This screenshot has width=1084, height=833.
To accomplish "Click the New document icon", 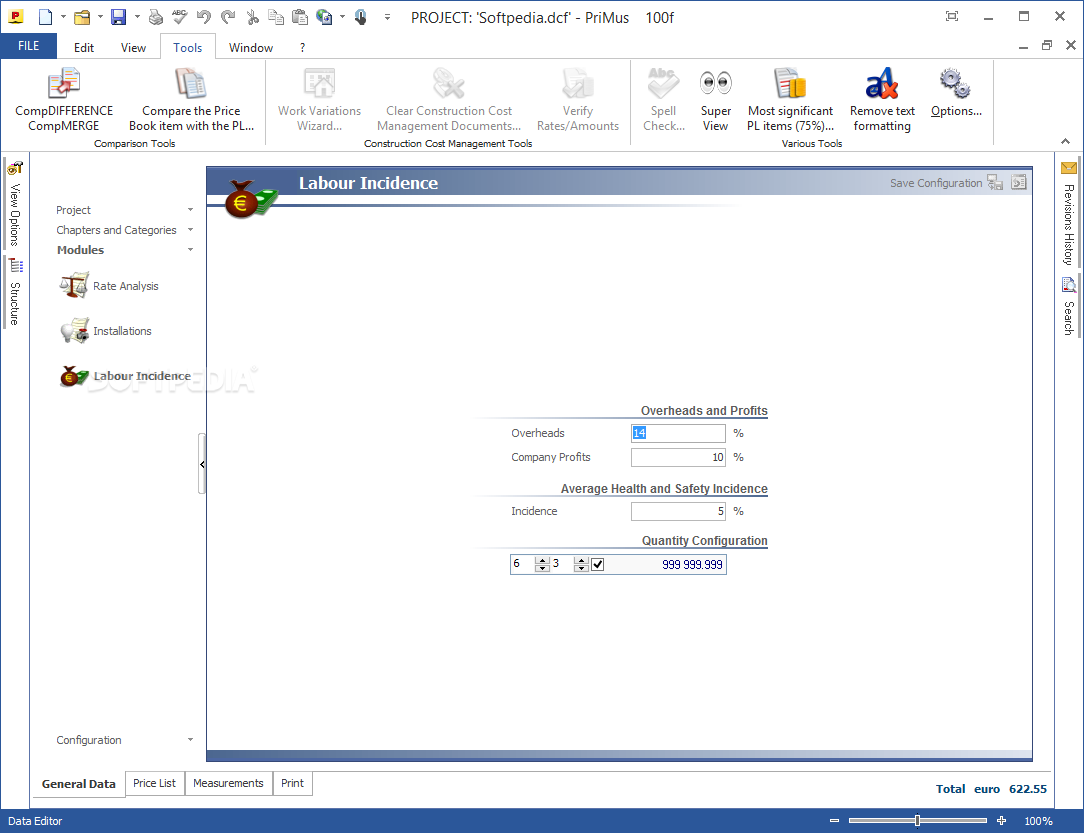I will 45,17.
